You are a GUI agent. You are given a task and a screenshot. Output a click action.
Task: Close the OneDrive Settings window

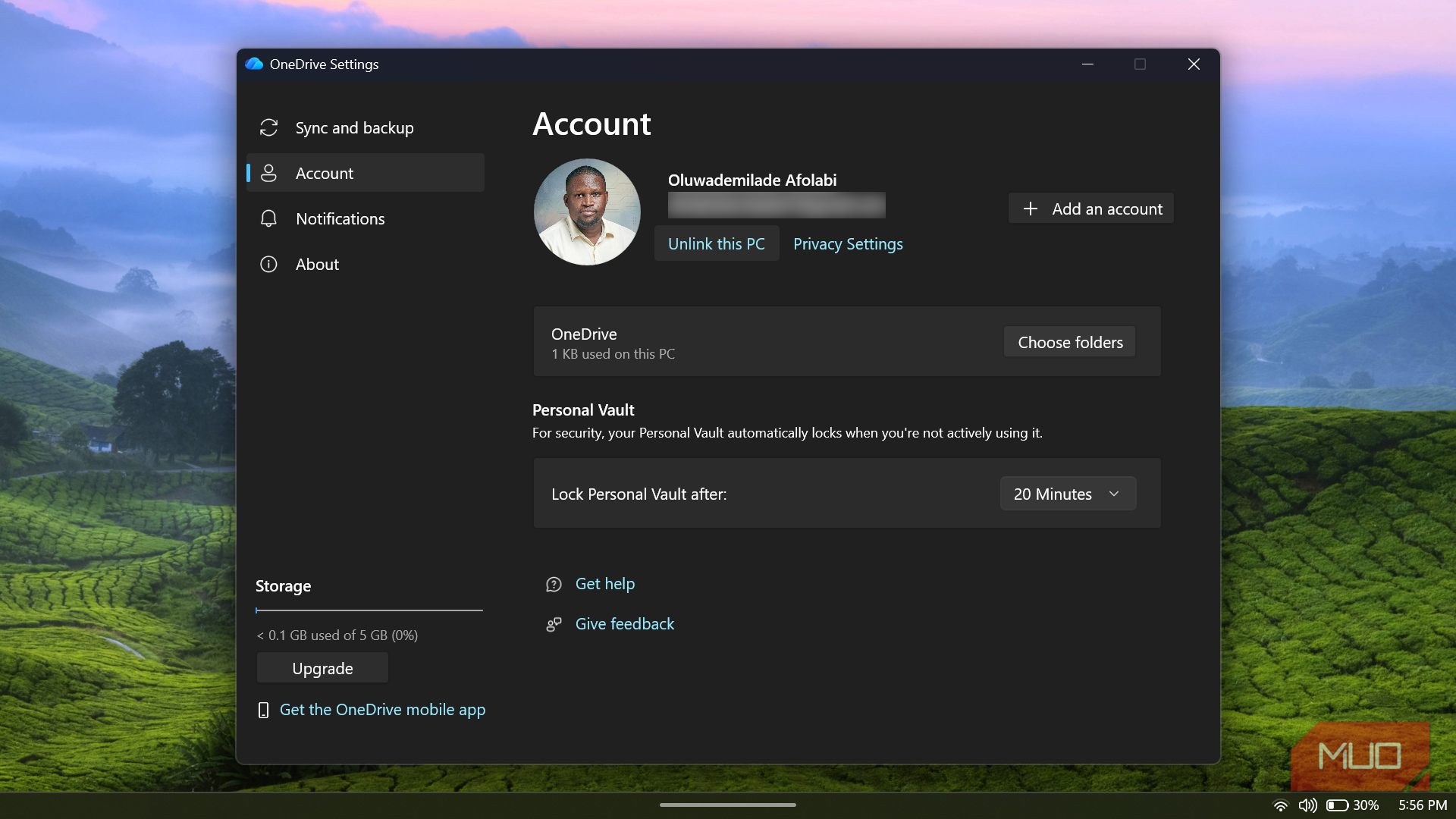[x=1194, y=64]
